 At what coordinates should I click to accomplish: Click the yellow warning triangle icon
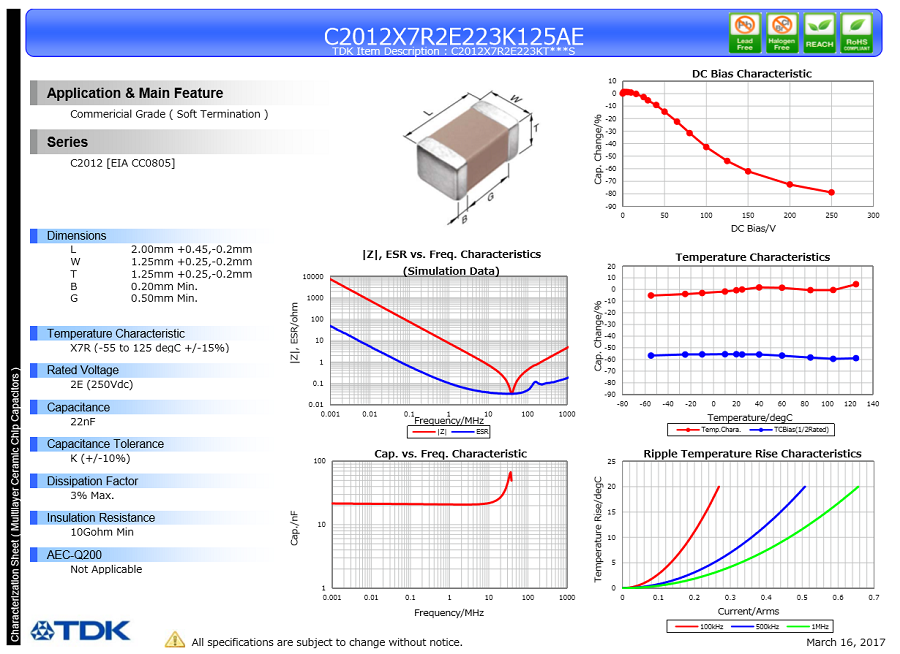pyautogui.click(x=174, y=640)
